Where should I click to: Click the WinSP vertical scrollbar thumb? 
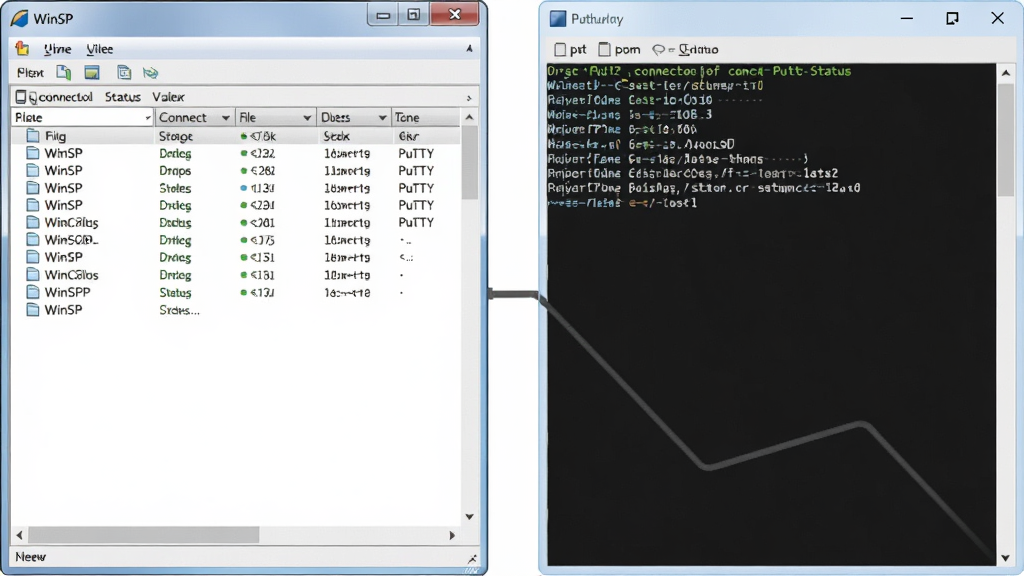[469, 163]
